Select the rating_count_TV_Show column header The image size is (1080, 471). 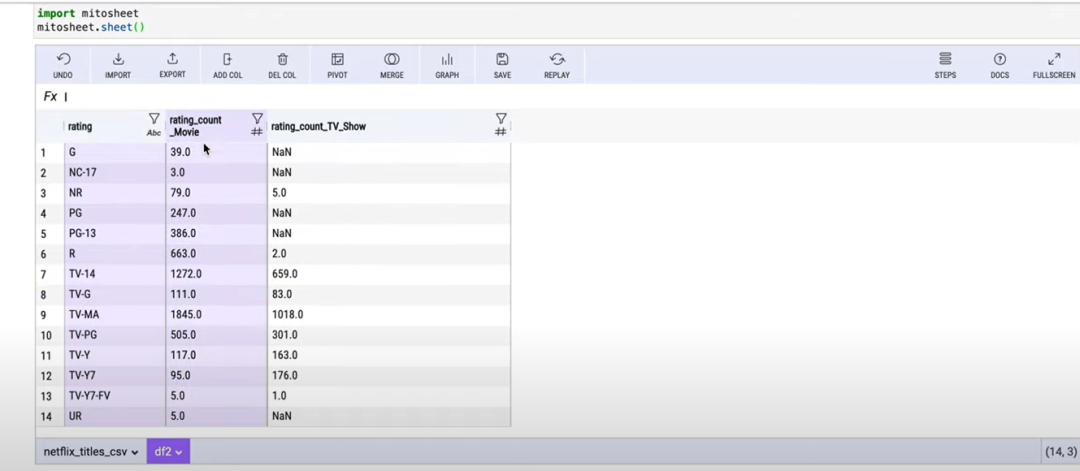coord(318,127)
